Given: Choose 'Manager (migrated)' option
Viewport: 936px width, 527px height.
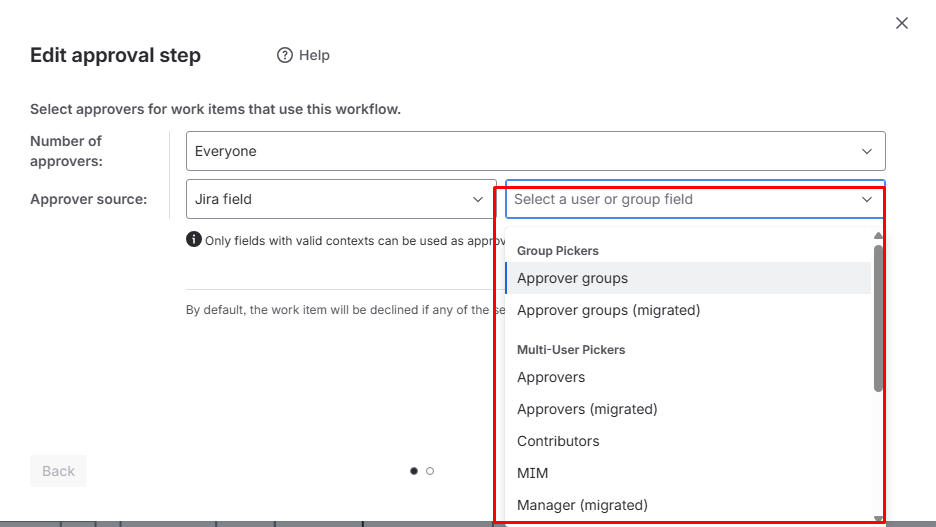Looking at the screenshot, I should pyautogui.click(x=688, y=505).
